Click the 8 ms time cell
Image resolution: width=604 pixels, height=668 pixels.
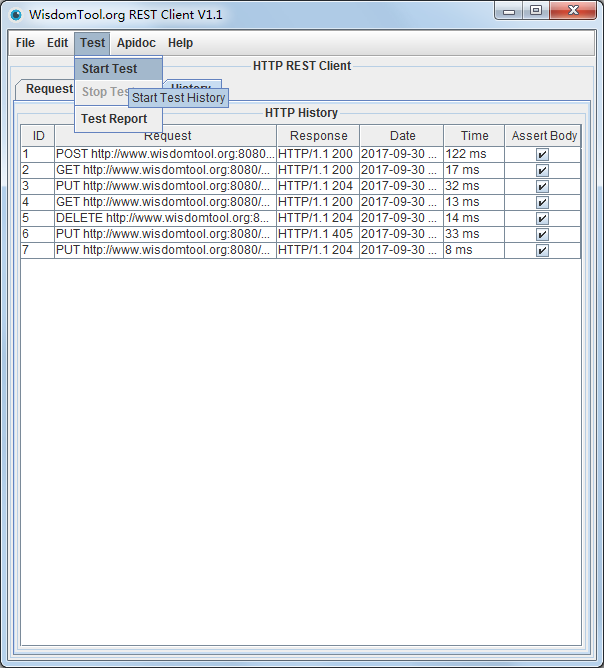474,250
